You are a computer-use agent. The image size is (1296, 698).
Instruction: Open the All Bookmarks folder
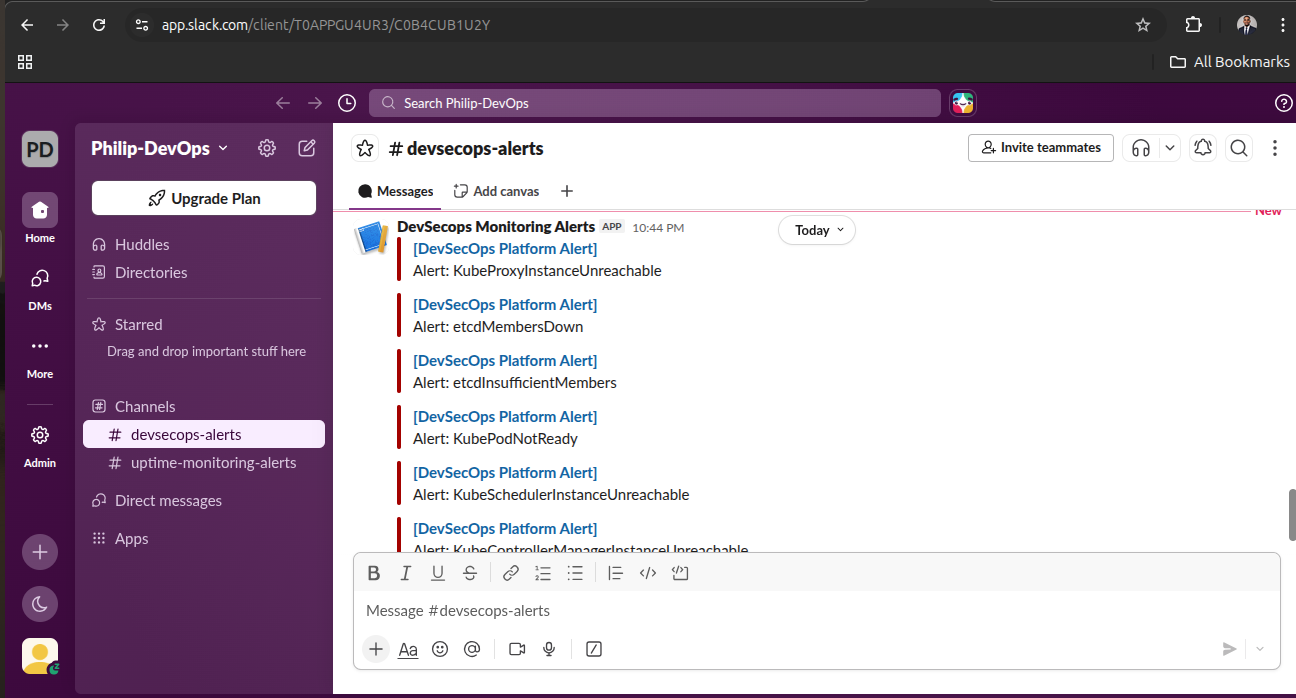(x=1230, y=62)
